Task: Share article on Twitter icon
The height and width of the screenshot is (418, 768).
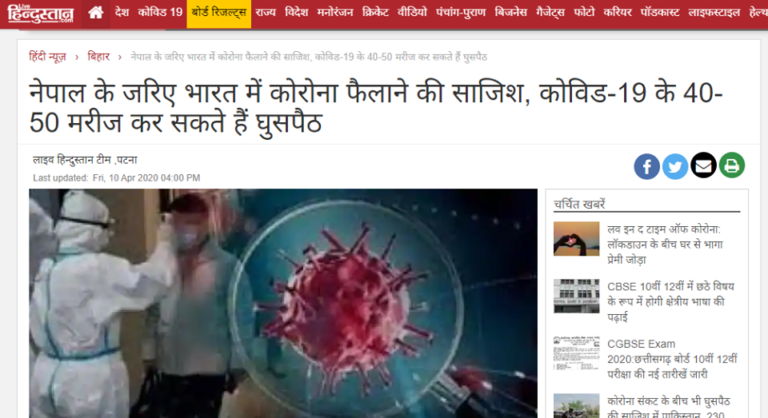Action: click(x=675, y=167)
